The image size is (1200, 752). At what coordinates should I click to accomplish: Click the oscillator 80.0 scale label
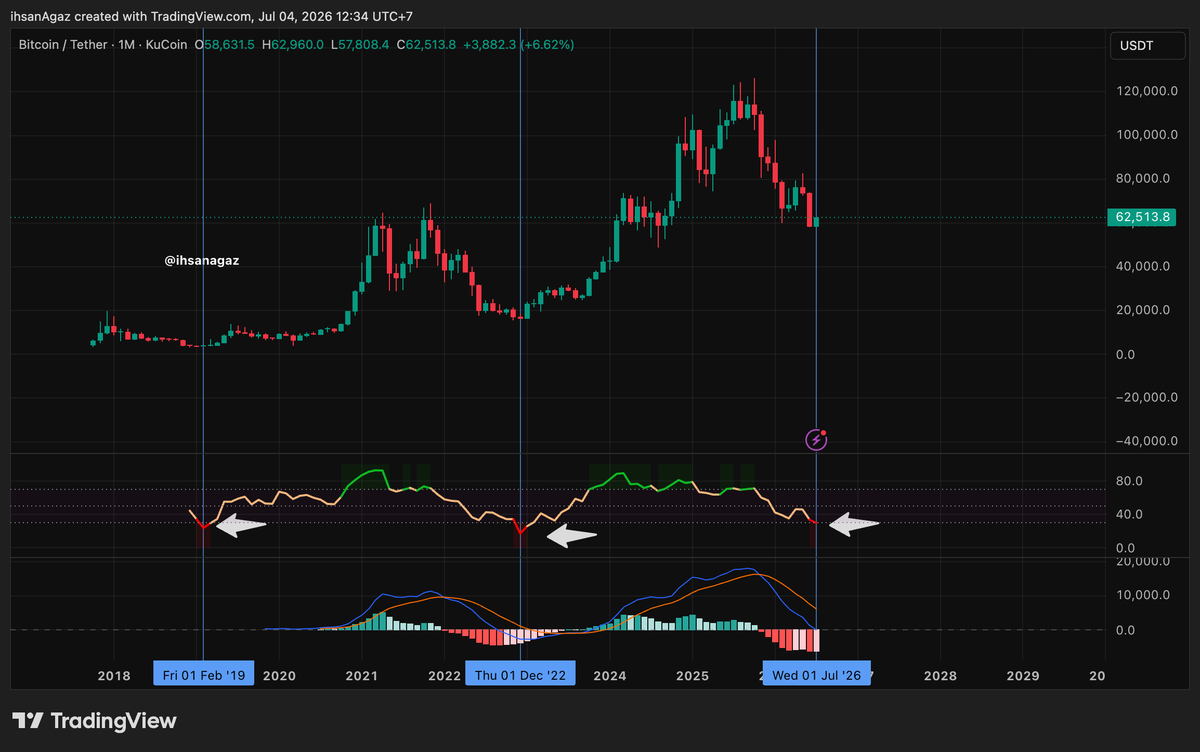[1128, 481]
